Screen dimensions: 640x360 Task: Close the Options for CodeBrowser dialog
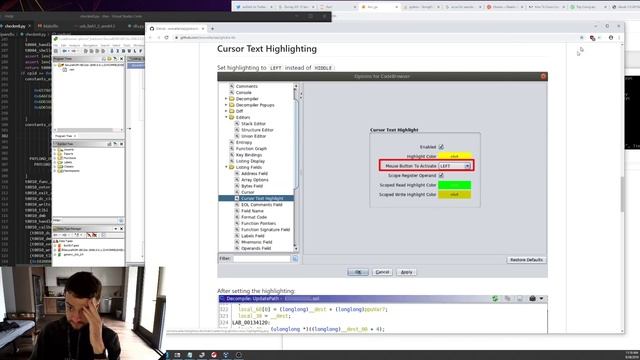(x=543, y=76)
